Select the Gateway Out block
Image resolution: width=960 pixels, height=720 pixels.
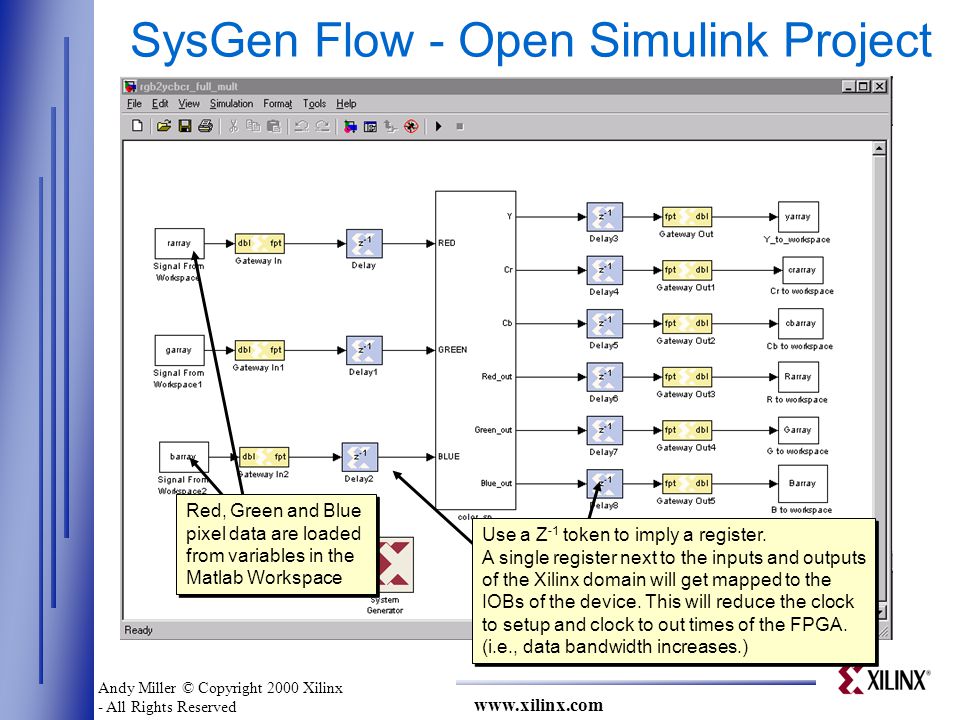point(687,217)
